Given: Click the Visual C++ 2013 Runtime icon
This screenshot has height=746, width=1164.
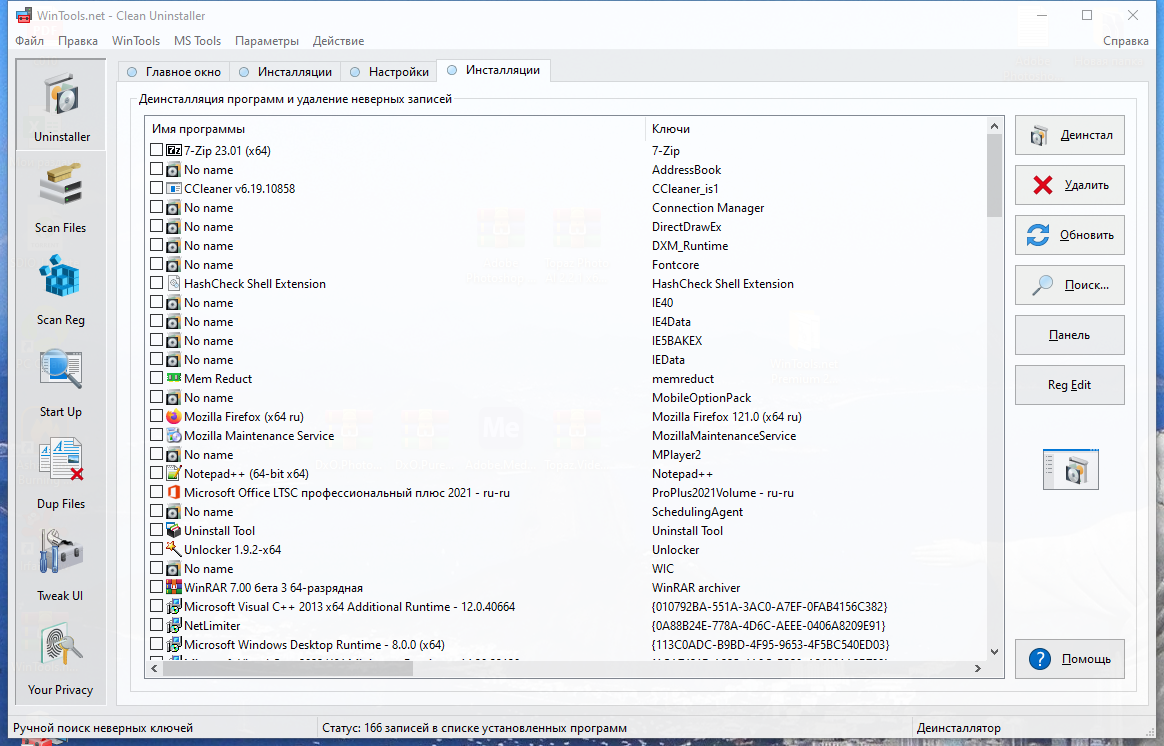Looking at the screenshot, I should tap(174, 606).
